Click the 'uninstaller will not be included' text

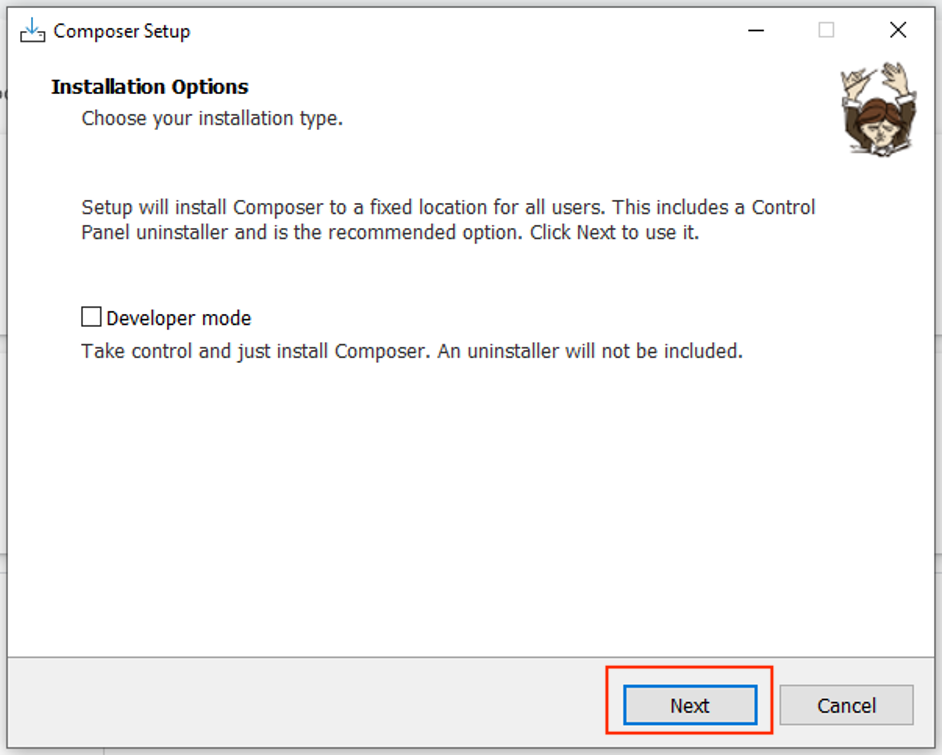604,351
